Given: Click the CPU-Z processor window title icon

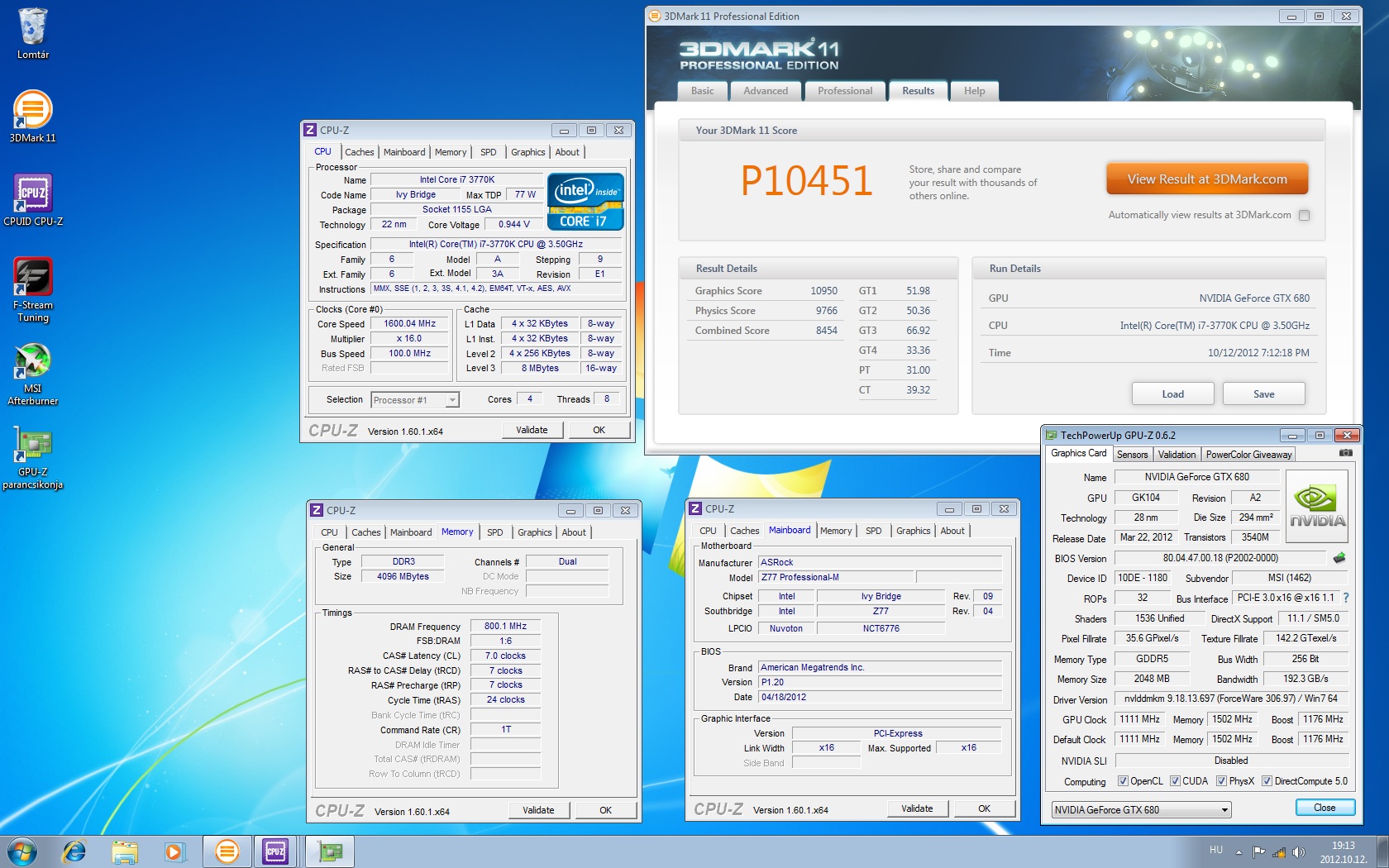Looking at the screenshot, I should (x=310, y=130).
